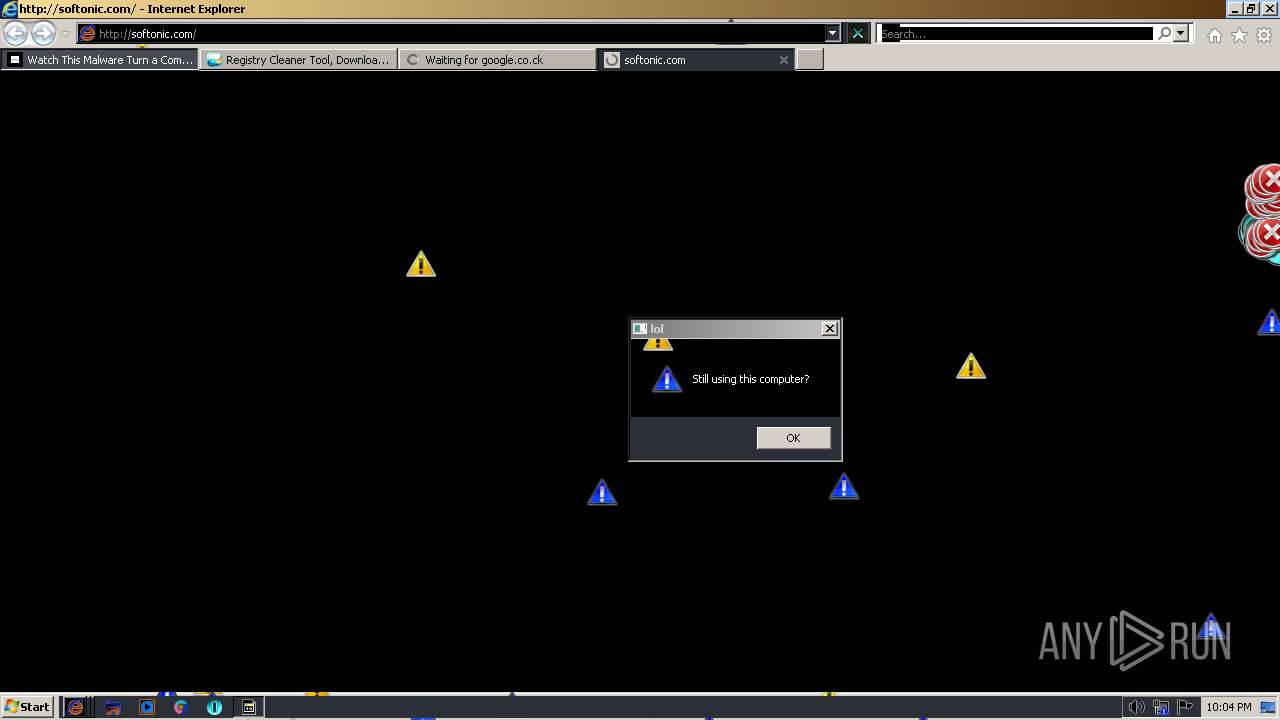This screenshot has width=1280, height=720.
Task: Click the blue warning icon below-right of dialog
Action: 844,486
